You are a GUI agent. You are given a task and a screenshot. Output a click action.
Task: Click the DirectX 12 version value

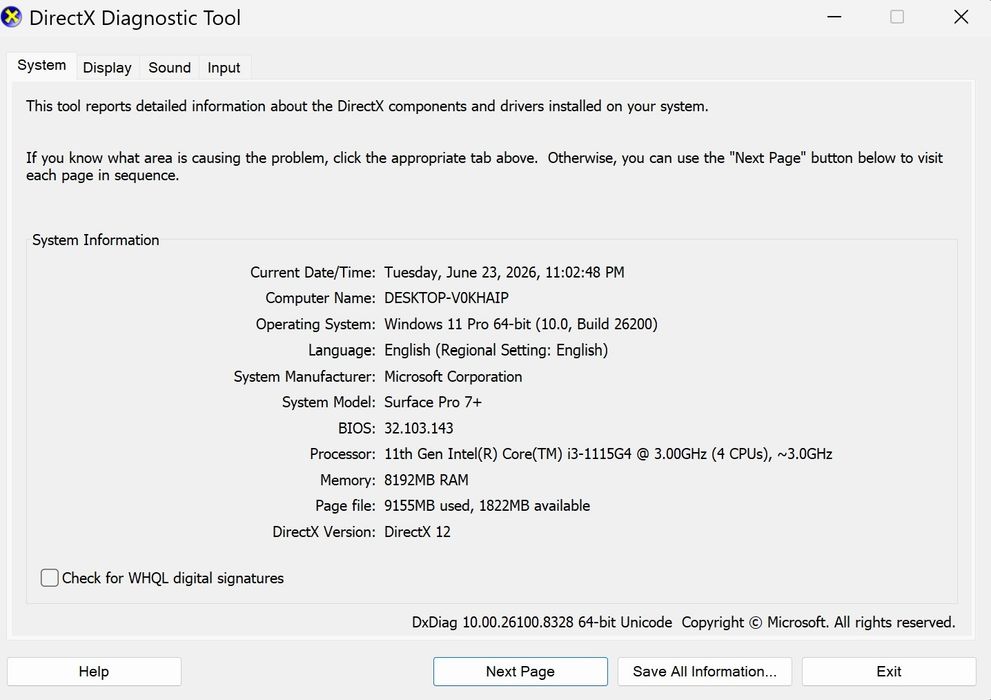[417, 532]
